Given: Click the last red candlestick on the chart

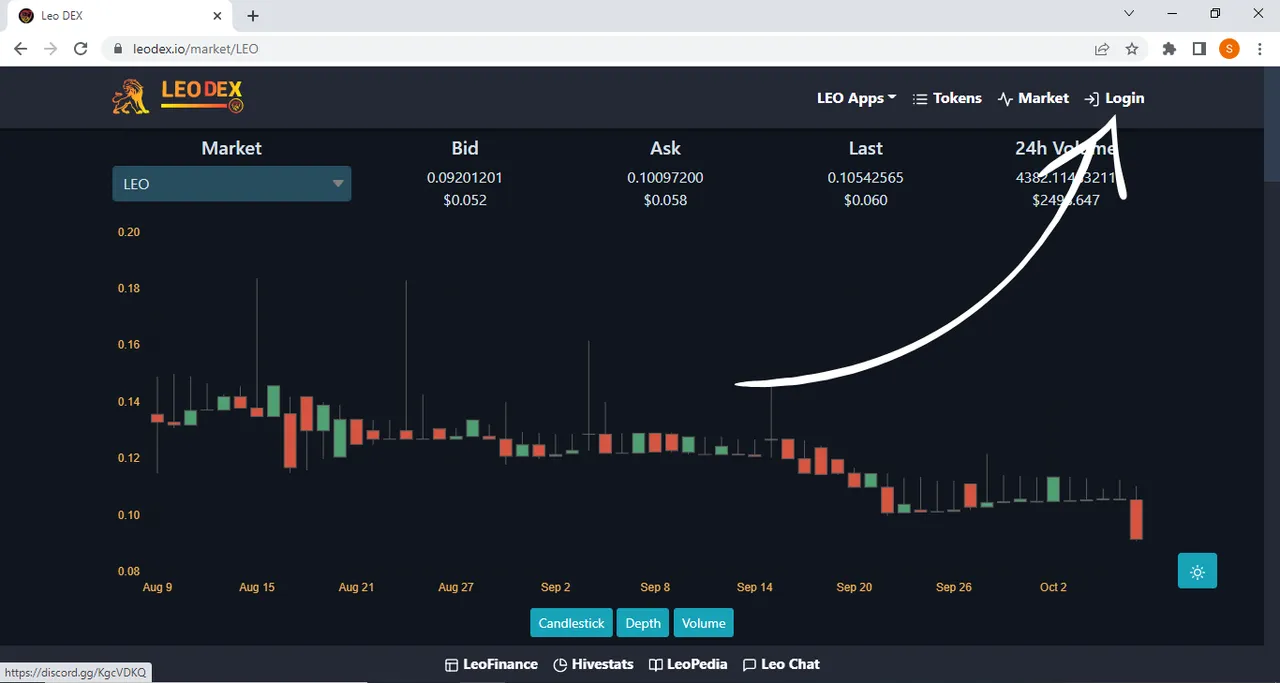Looking at the screenshot, I should point(1137,519).
